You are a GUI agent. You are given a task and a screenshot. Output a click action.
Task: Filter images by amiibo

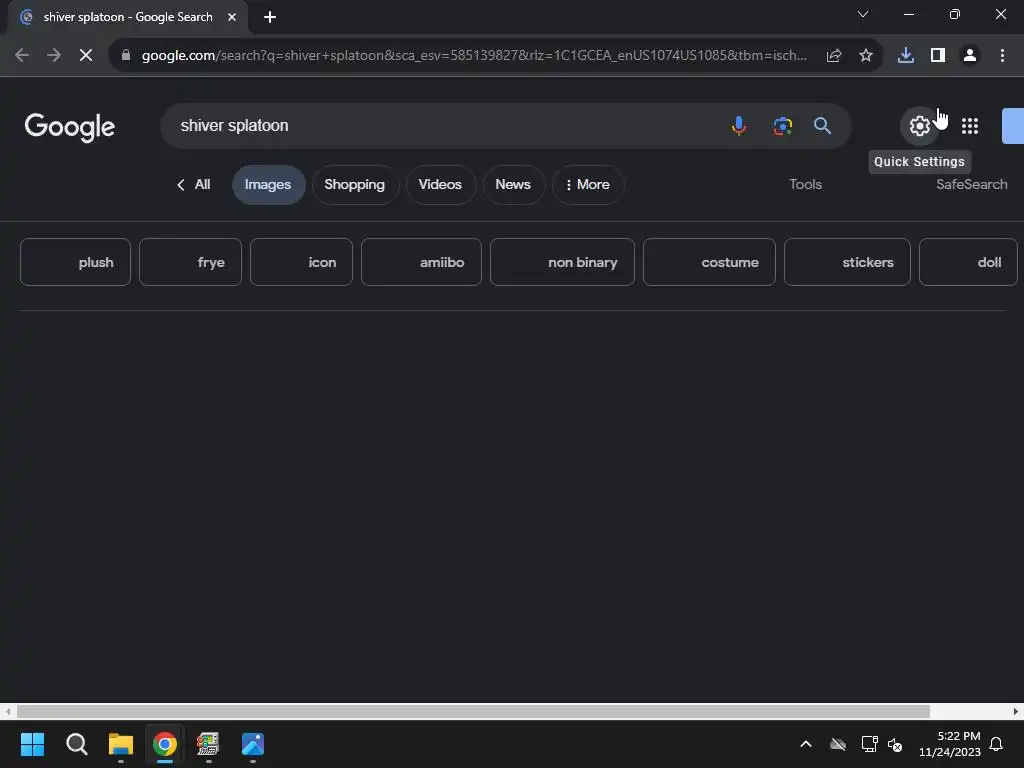(x=421, y=263)
